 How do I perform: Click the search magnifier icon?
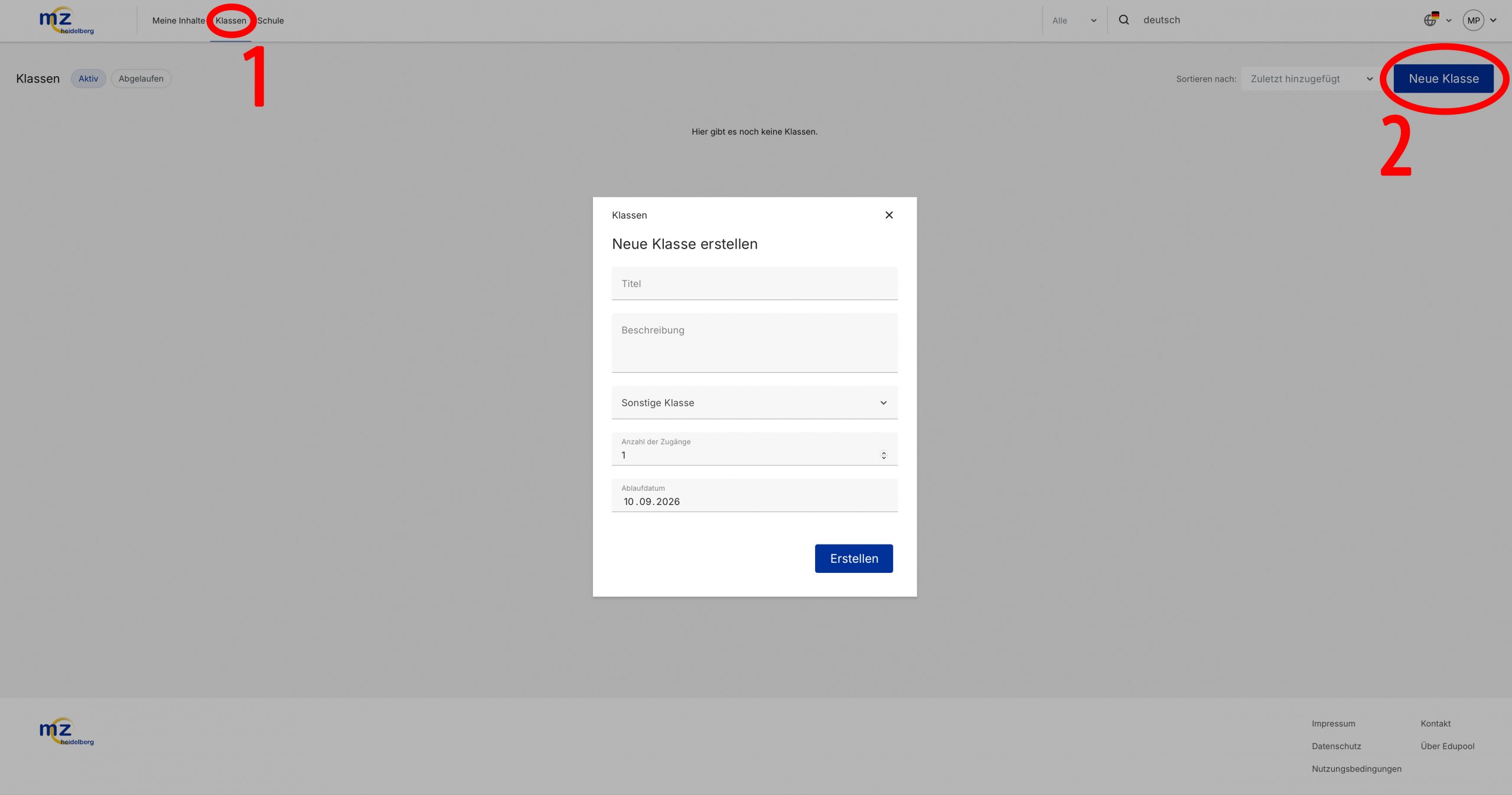[1124, 20]
